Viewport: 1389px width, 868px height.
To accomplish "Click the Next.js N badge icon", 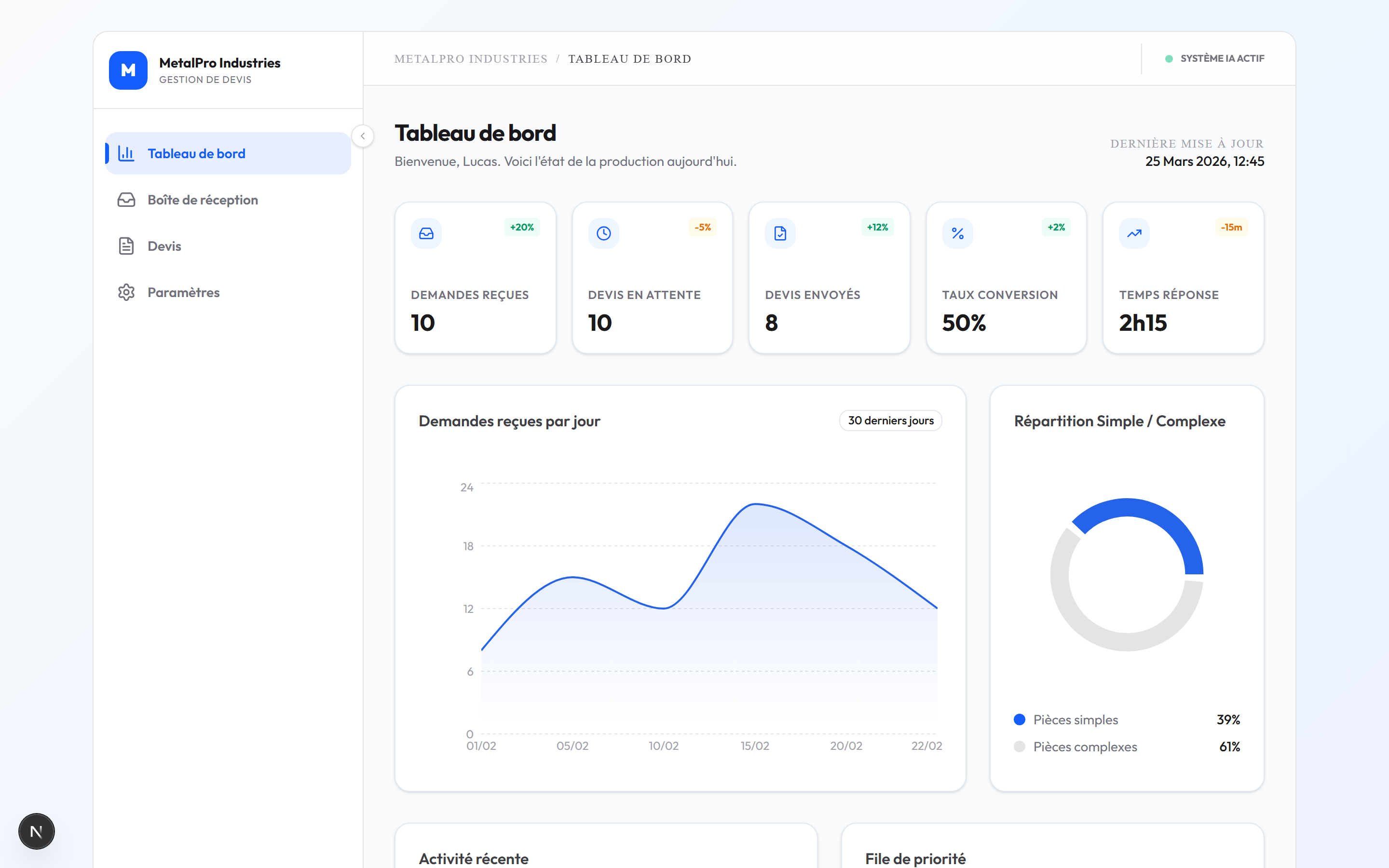I will click(x=37, y=831).
